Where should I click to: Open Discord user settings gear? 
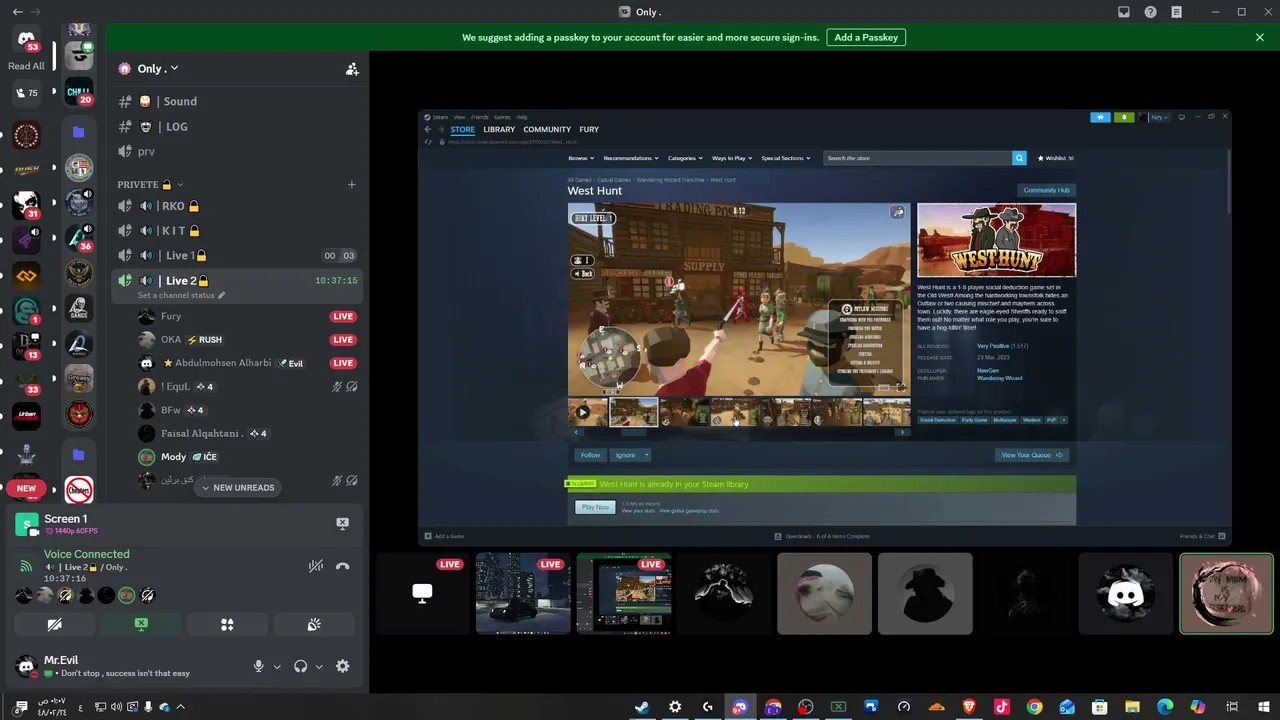[x=342, y=666]
